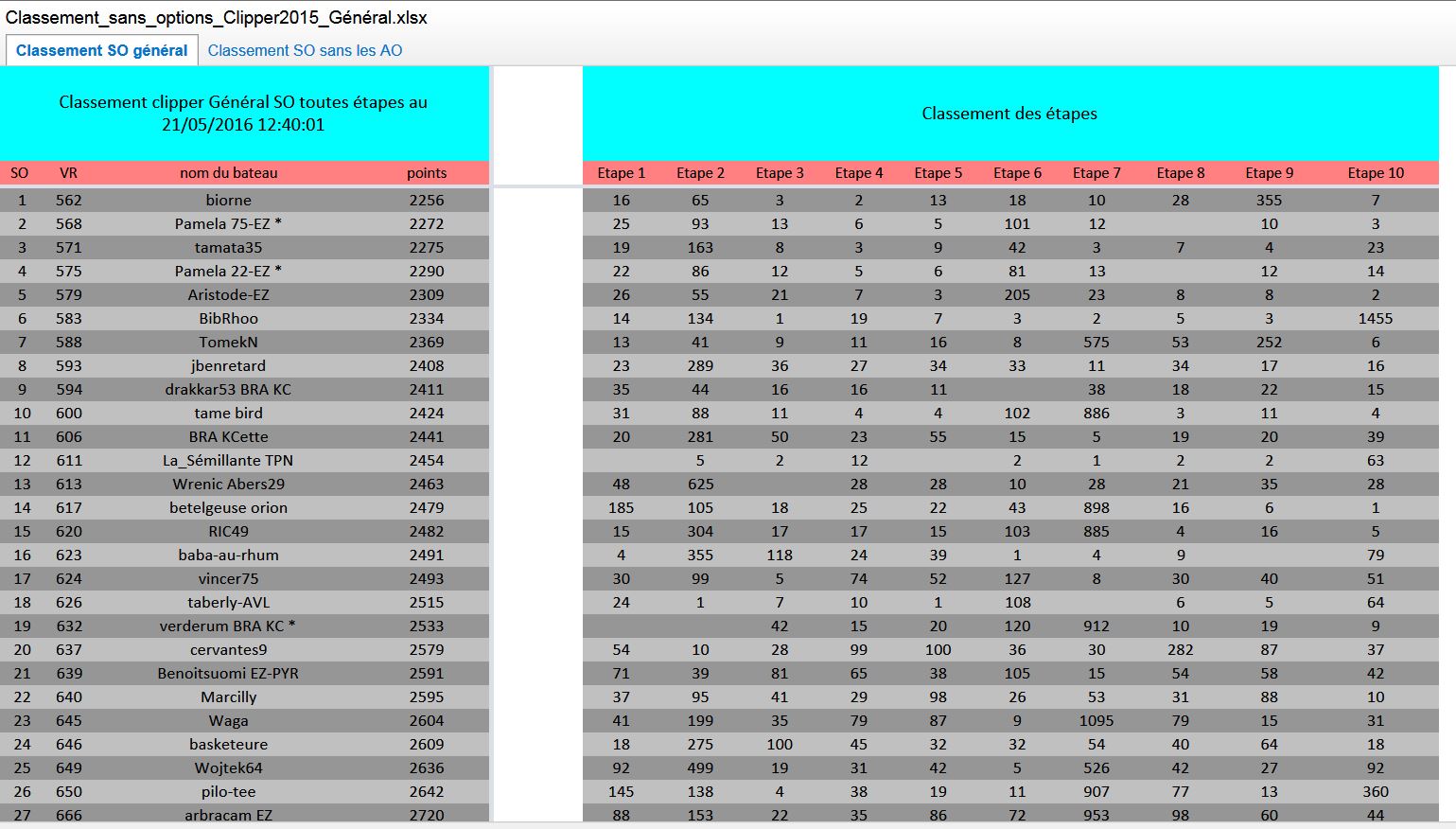Click the VR number '562'
The image size is (1456, 829).
click(x=69, y=201)
